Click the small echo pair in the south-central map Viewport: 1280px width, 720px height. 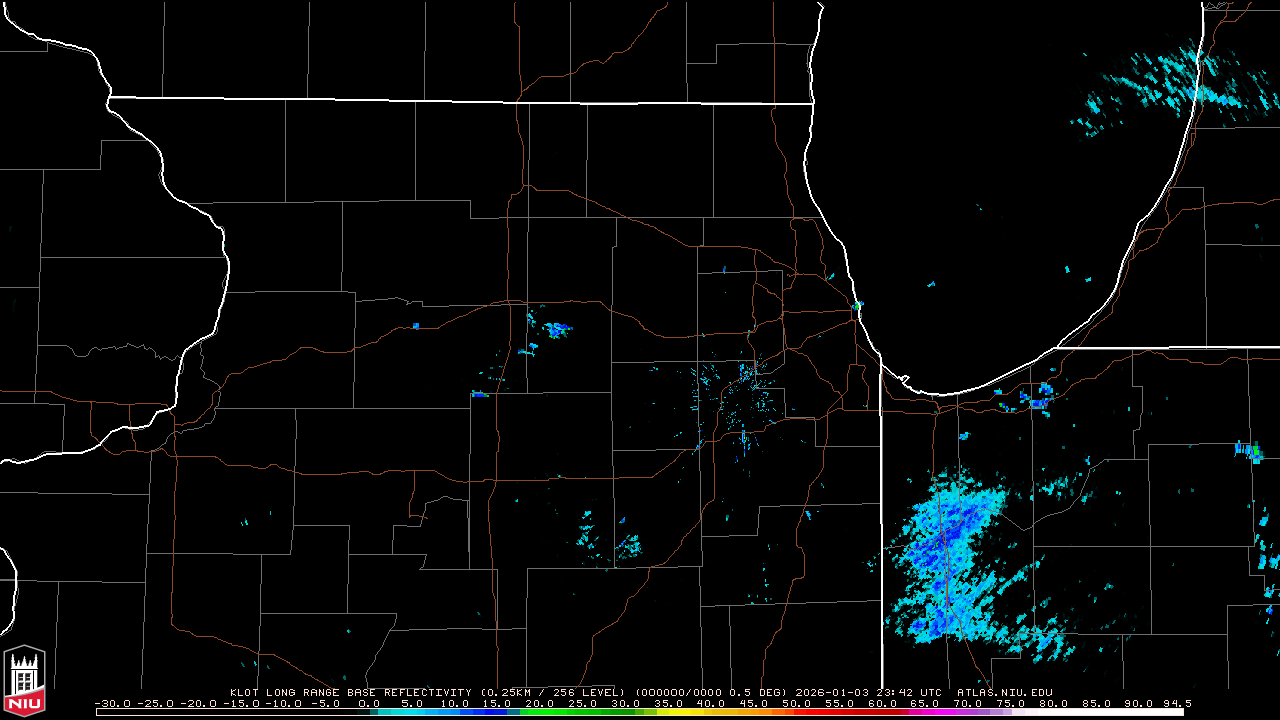tap(610, 542)
